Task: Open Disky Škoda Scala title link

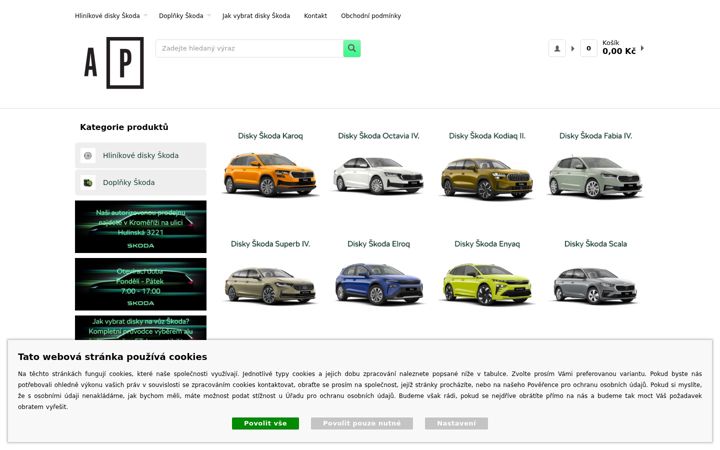Action: (596, 244)
